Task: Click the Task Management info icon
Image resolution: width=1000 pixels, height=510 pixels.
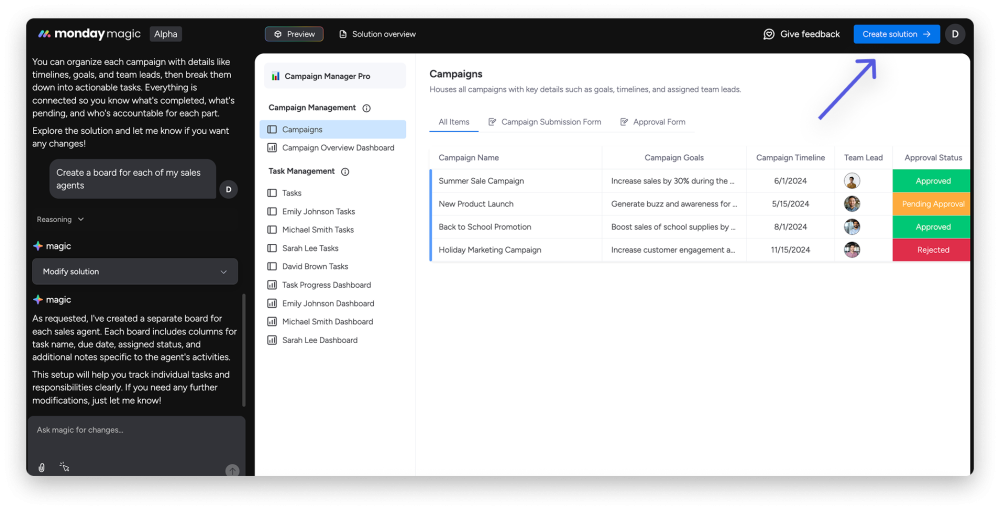Action: (x=345, y=171)
